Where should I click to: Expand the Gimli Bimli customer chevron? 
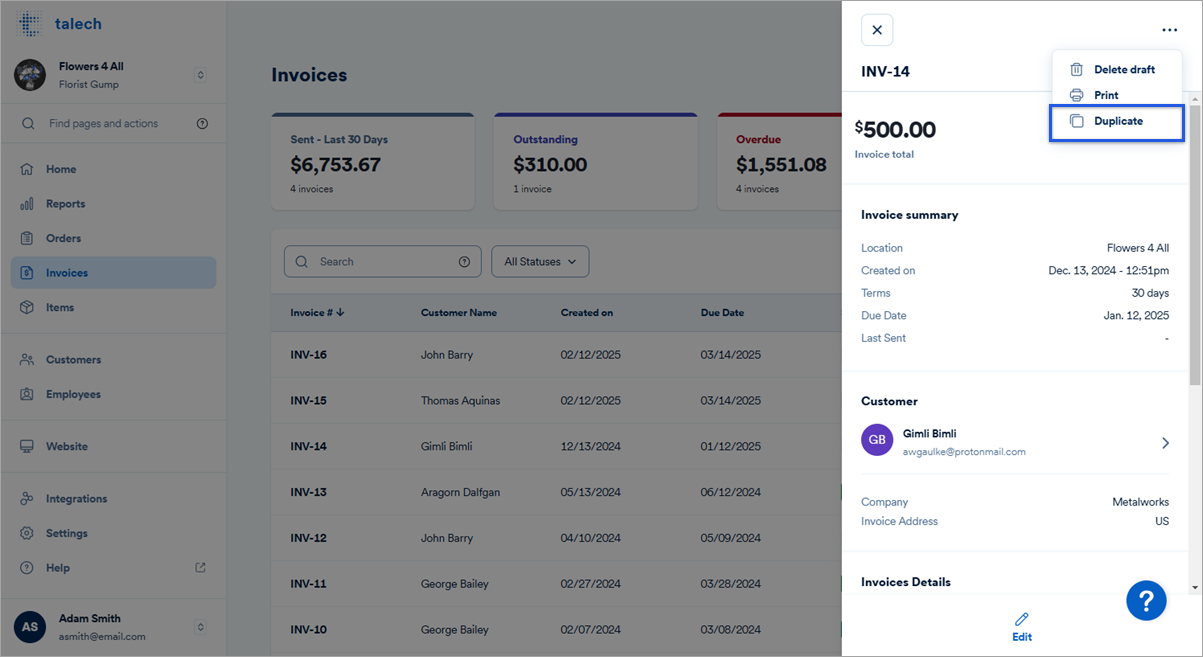[1165, 443]
